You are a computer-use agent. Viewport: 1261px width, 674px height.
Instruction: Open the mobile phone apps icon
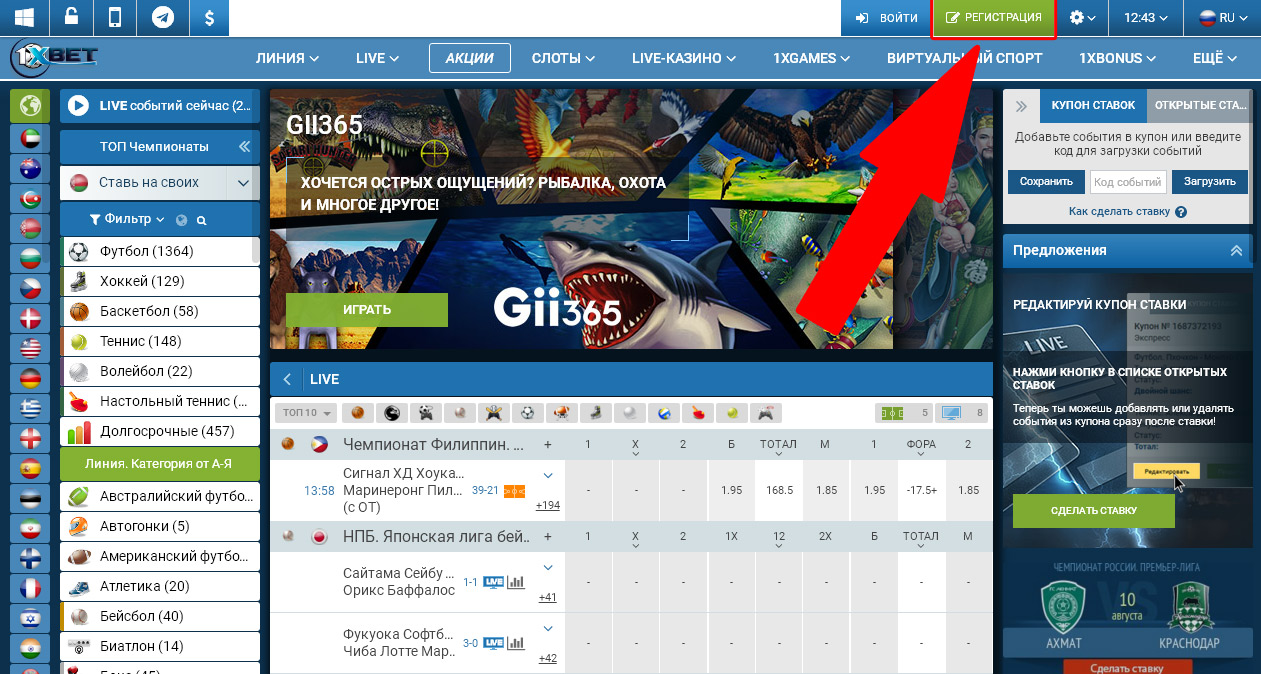pos(116,18)
